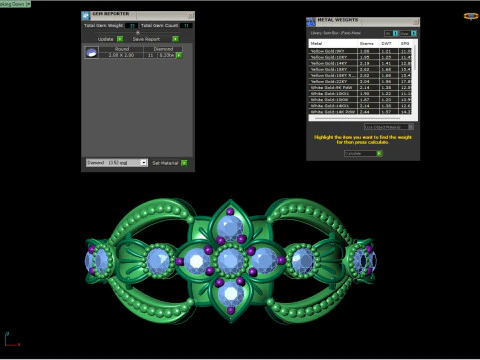Click the Total Gem Count value field

[x=186, y=26]
